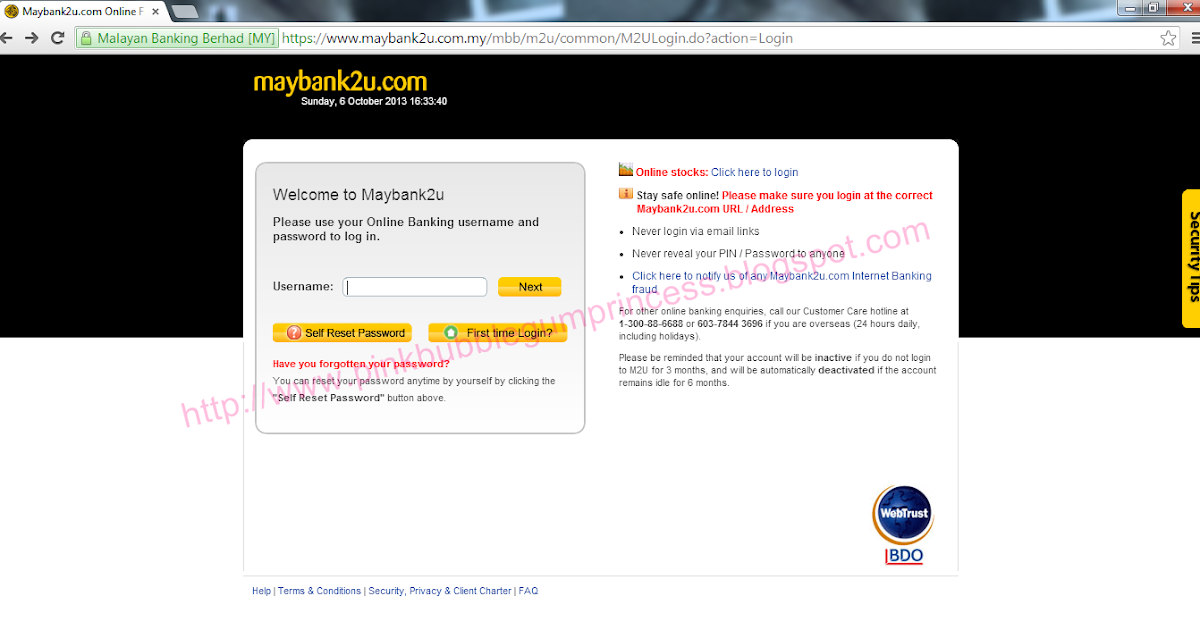The width and height of the screenshot is (1200, 630).
Task: Open the Online stocks Click here to login link
Action: point(755,172)
